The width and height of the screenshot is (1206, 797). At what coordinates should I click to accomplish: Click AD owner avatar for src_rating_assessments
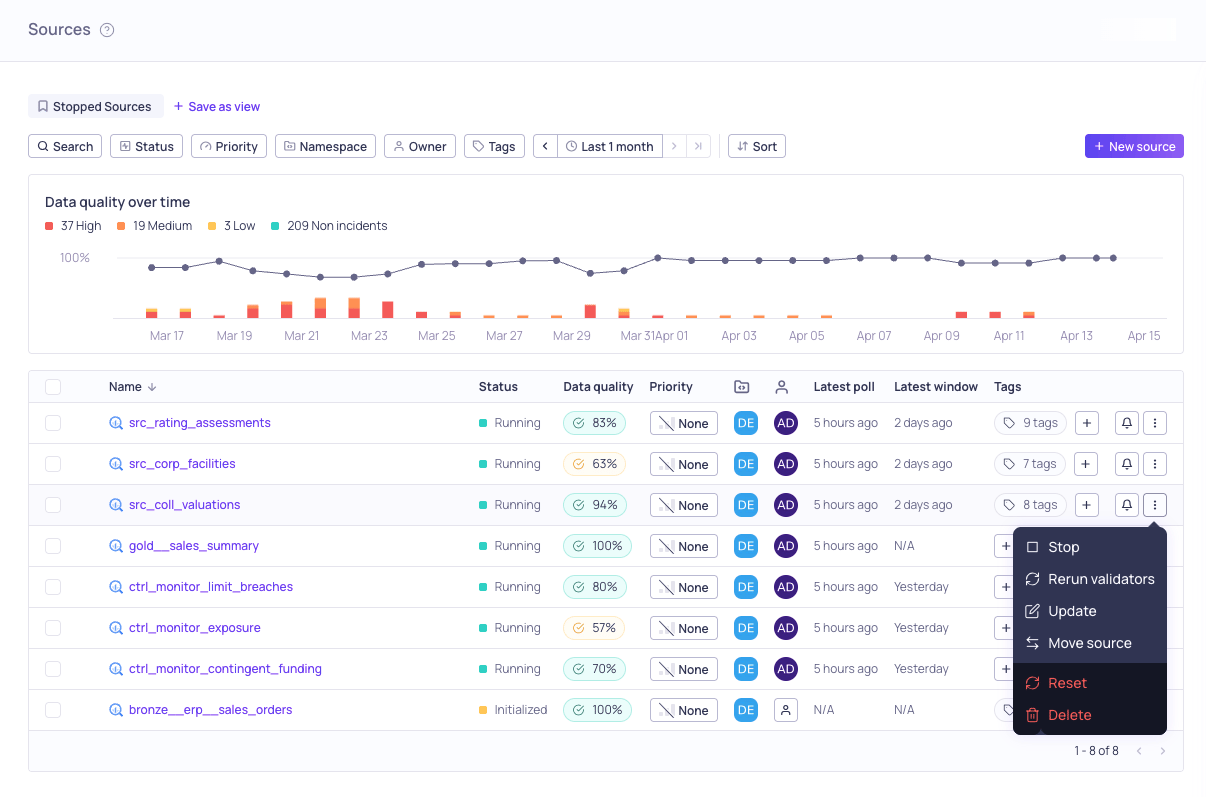tap(786, 423)
